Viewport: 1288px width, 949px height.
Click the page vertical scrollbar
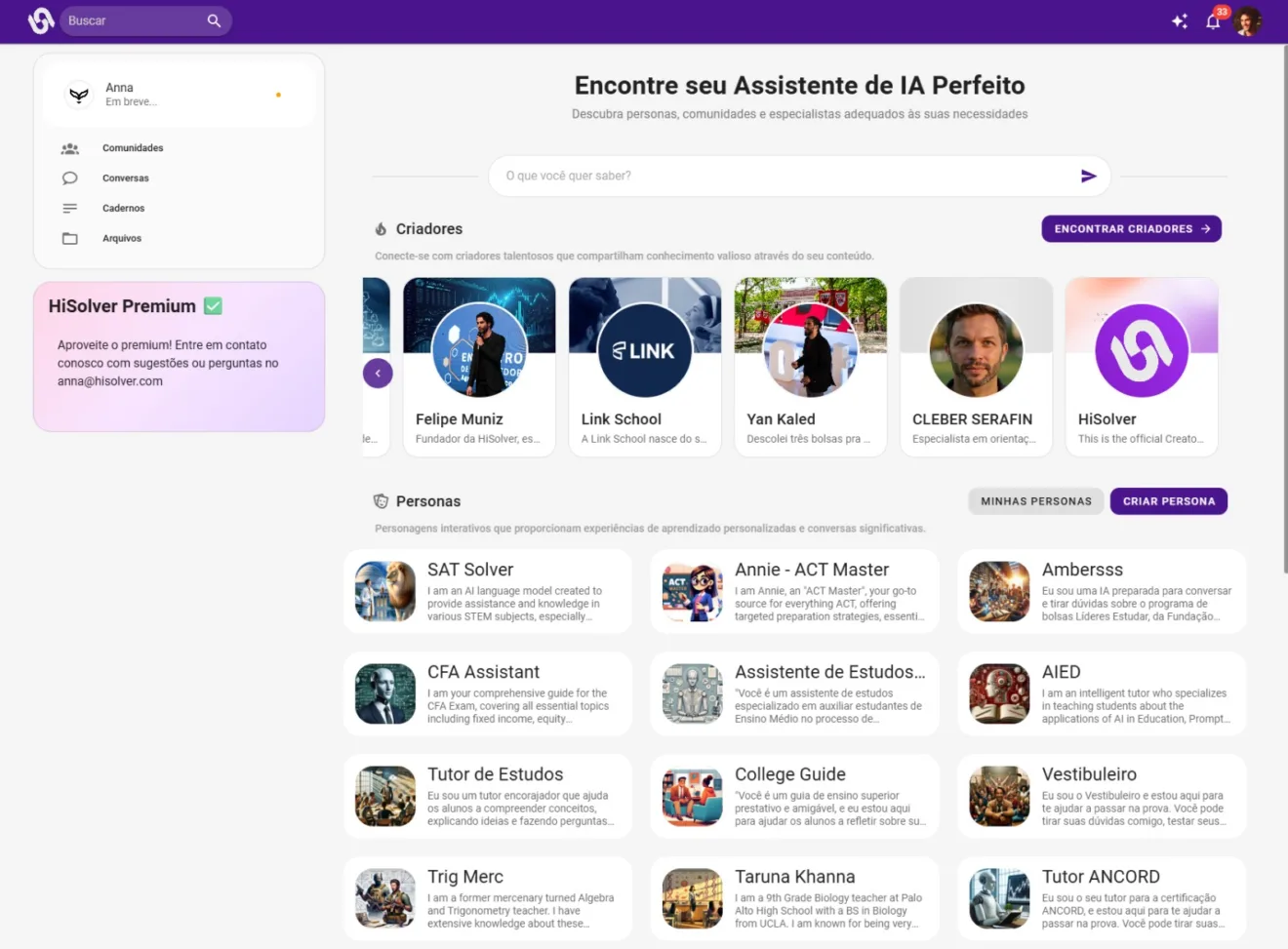pyautogui.click(x=1284, y=308)
